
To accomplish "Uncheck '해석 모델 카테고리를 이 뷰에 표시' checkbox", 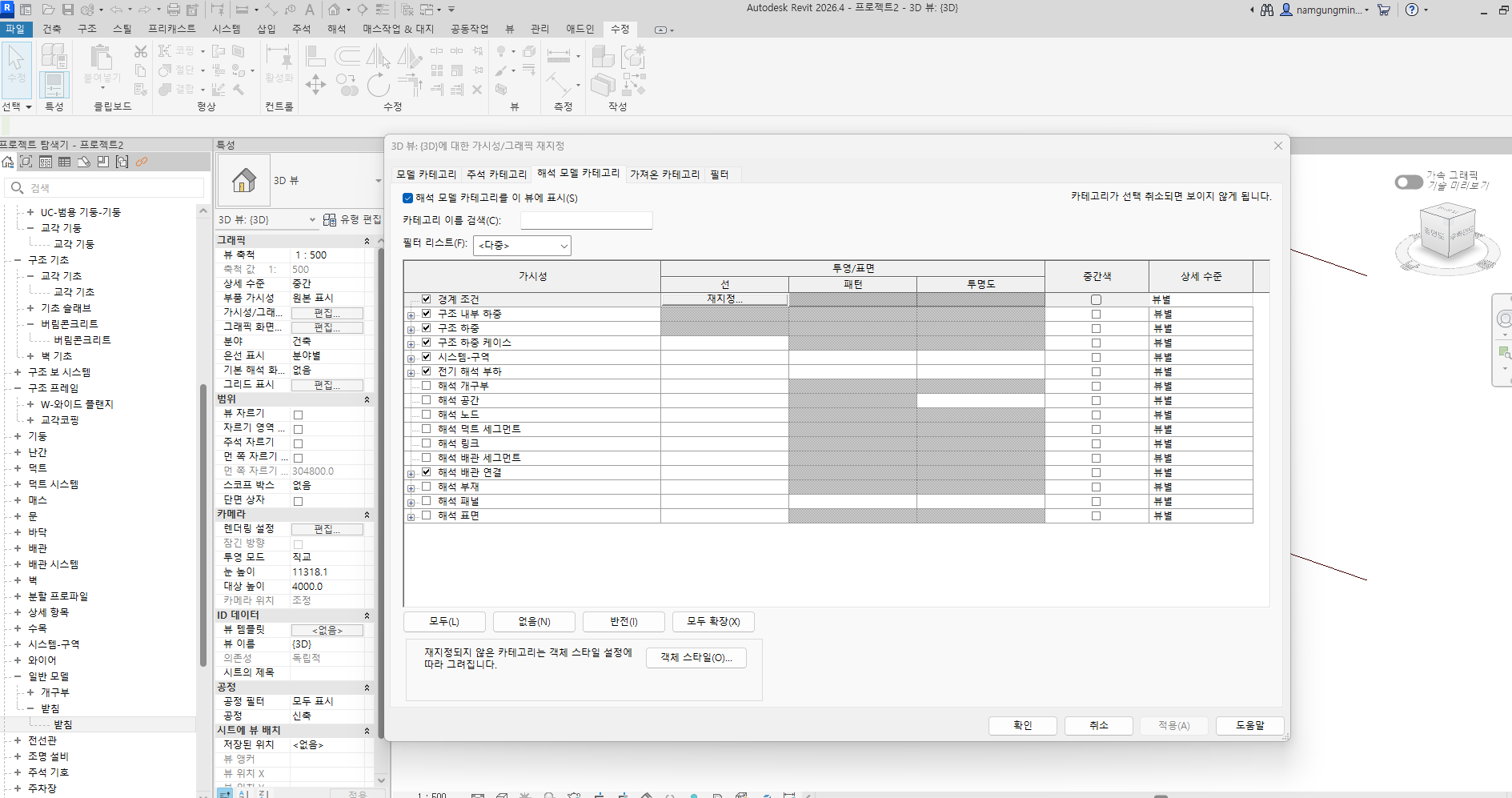I will [408, 198].
